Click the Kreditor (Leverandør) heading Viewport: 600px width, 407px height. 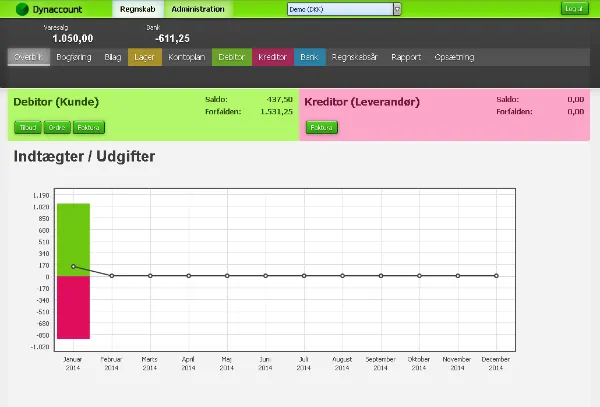(x=362, y=102)
